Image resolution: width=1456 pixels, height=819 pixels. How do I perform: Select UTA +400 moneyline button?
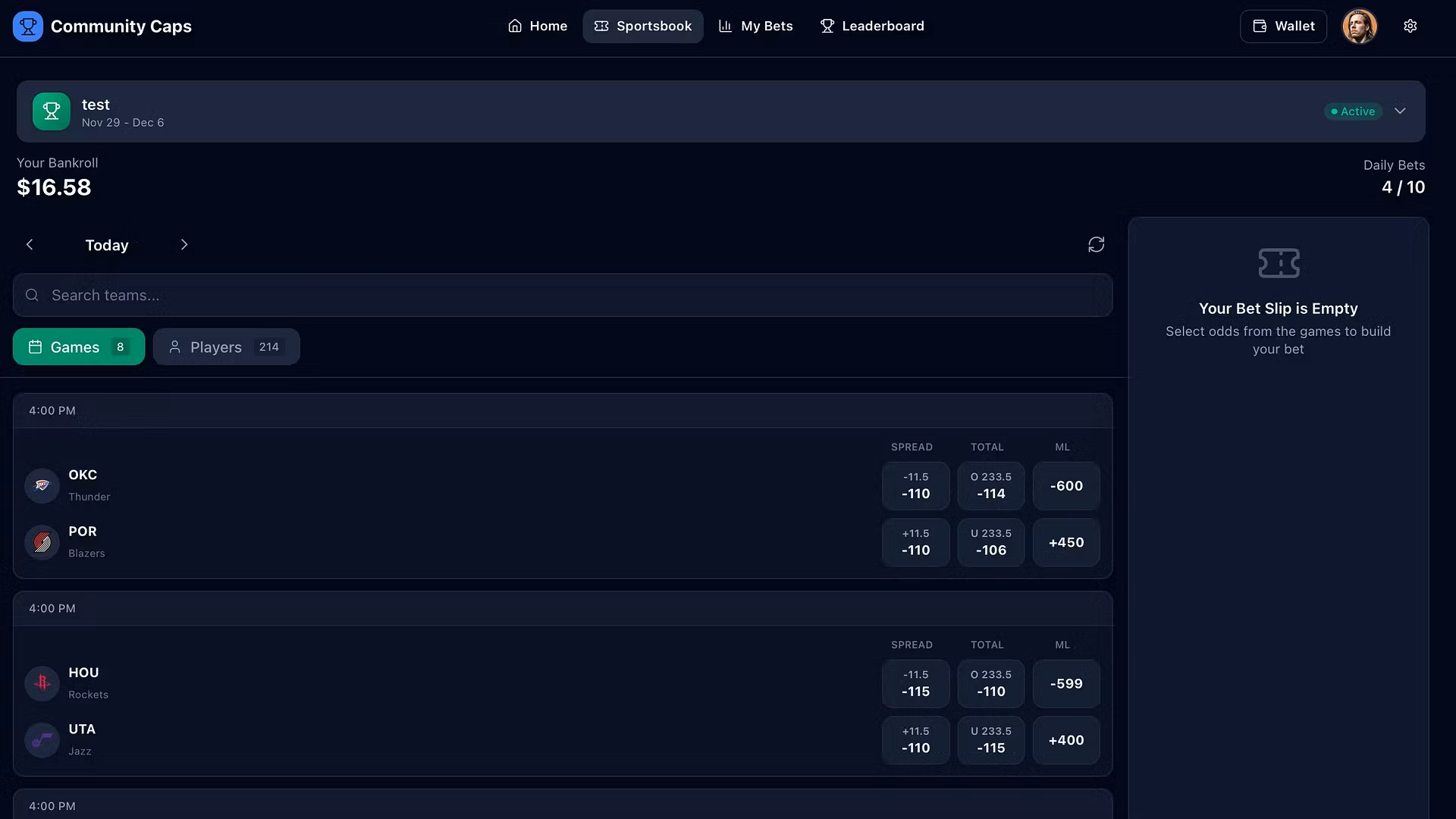pyautogui.click(x=1066, y=740)
